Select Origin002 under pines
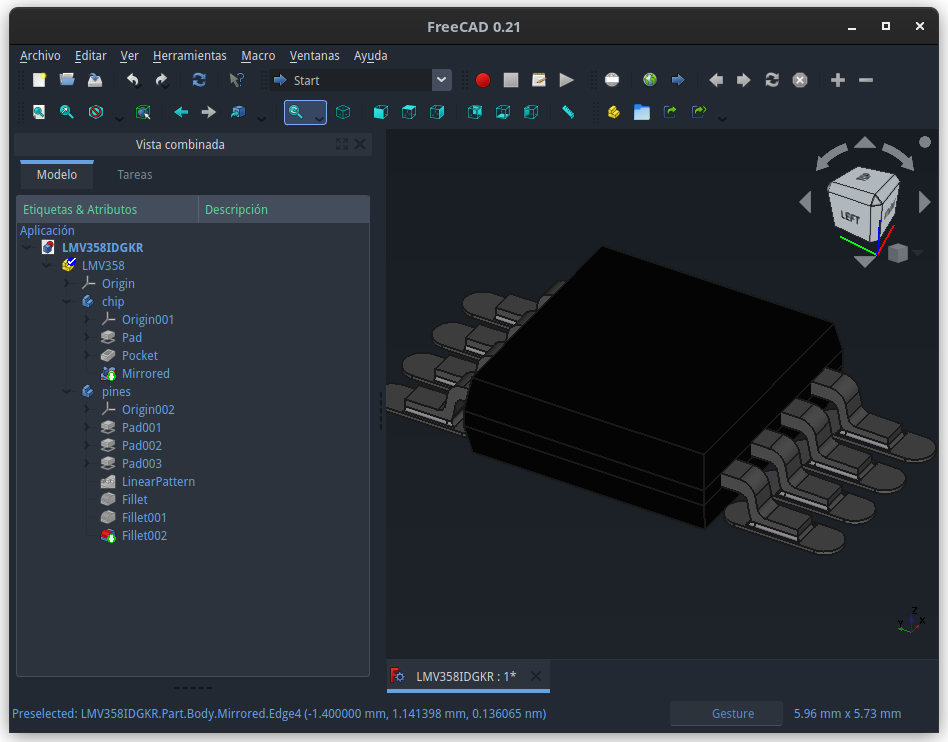Screen dimensions: 948x742 [x=148, y=409]
